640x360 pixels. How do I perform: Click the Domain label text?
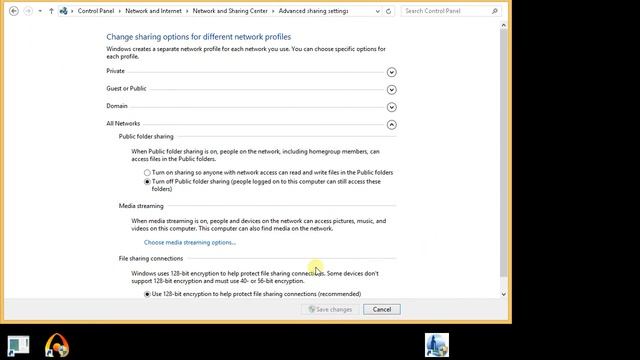(x=117, y=106)
